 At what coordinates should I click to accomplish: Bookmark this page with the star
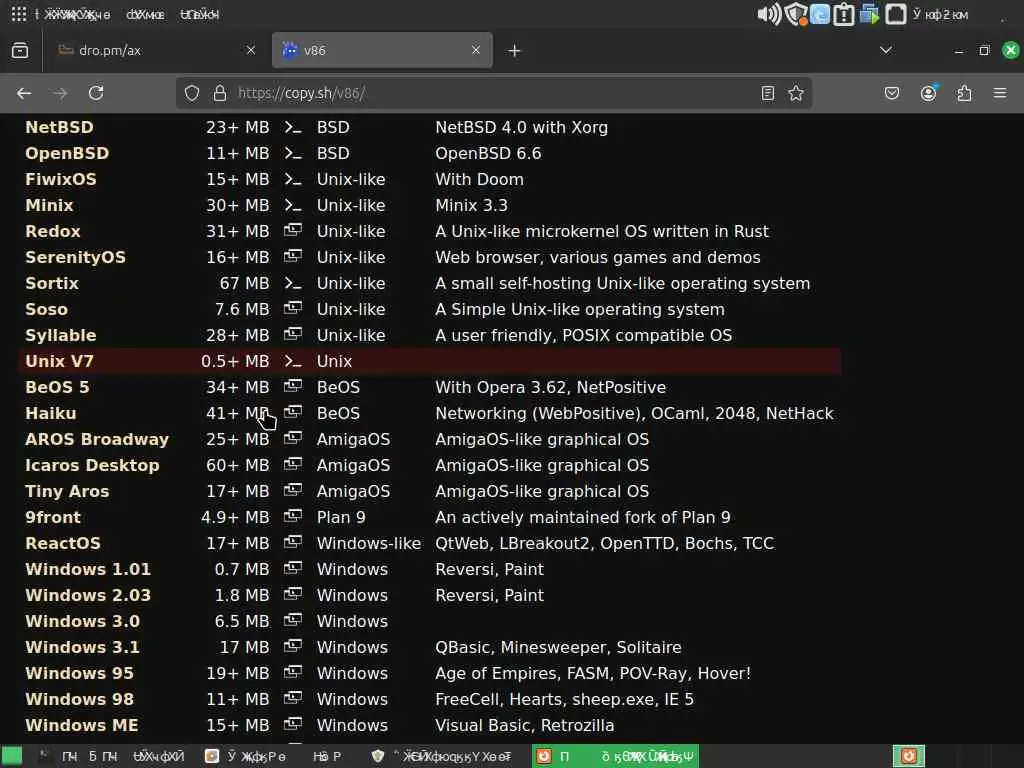(795, 93)
